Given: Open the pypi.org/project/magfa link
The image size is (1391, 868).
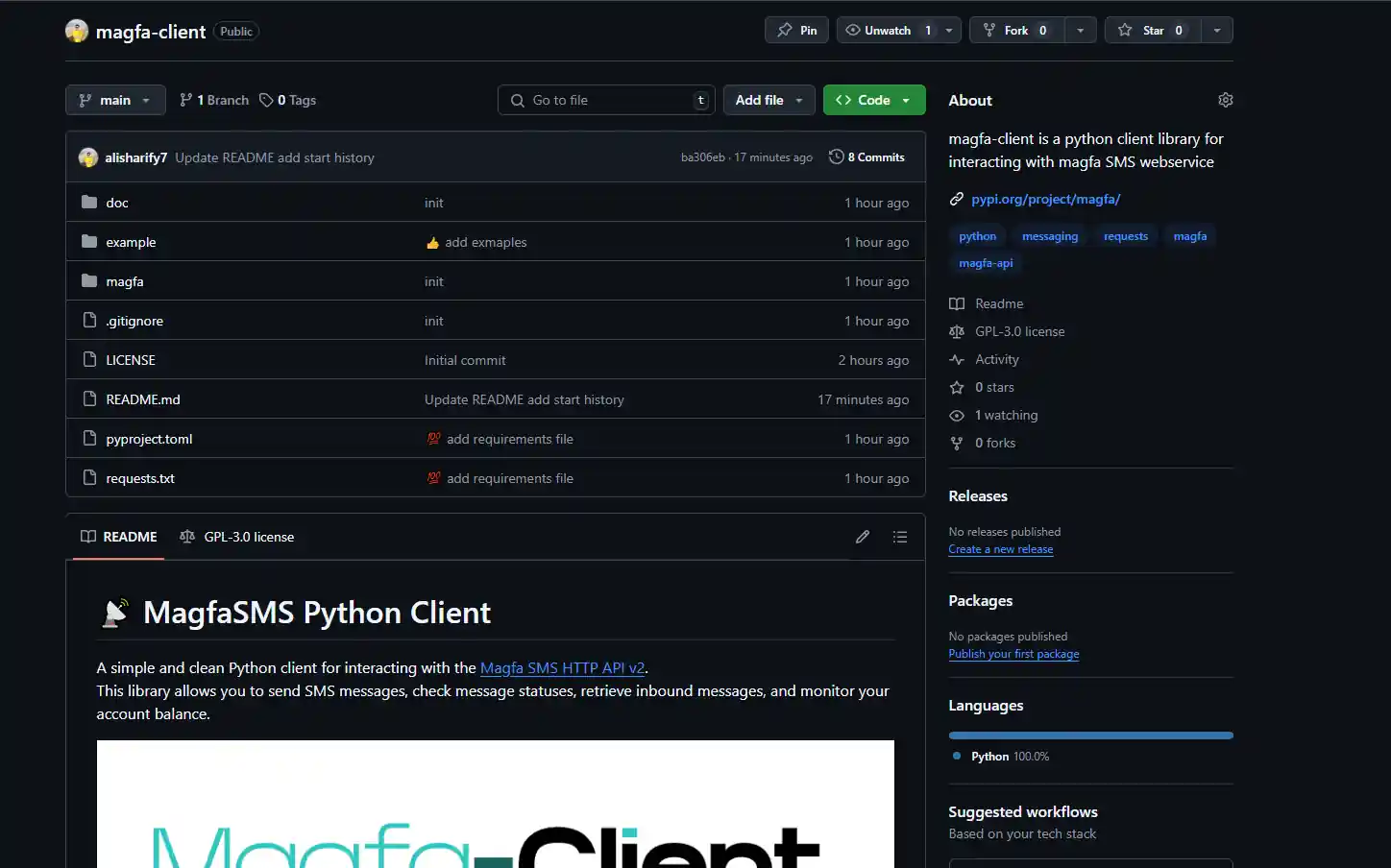Looking at the screenshot, I should (1045, 199).
